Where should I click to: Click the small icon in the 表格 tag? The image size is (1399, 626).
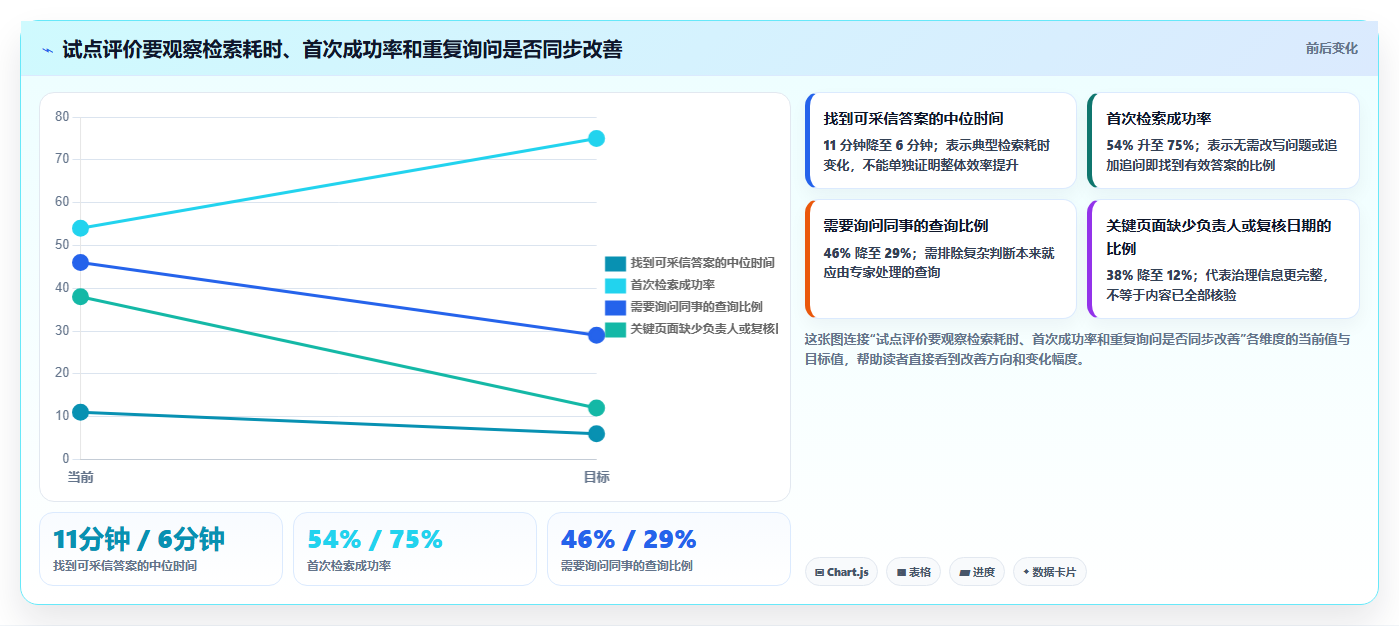pyautogui.click(x=901, y=573)
